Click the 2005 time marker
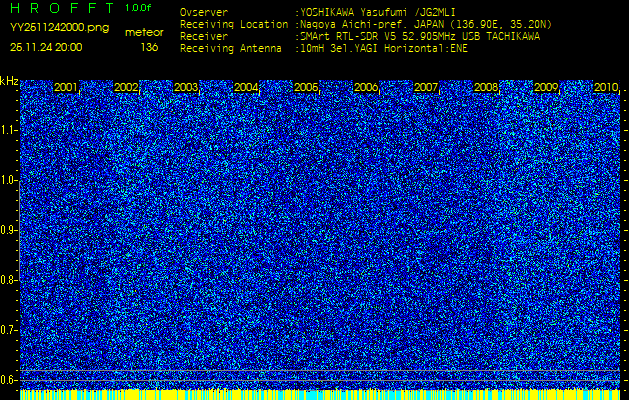The height and width of the screenshot is (400, 629). point(306,87)
